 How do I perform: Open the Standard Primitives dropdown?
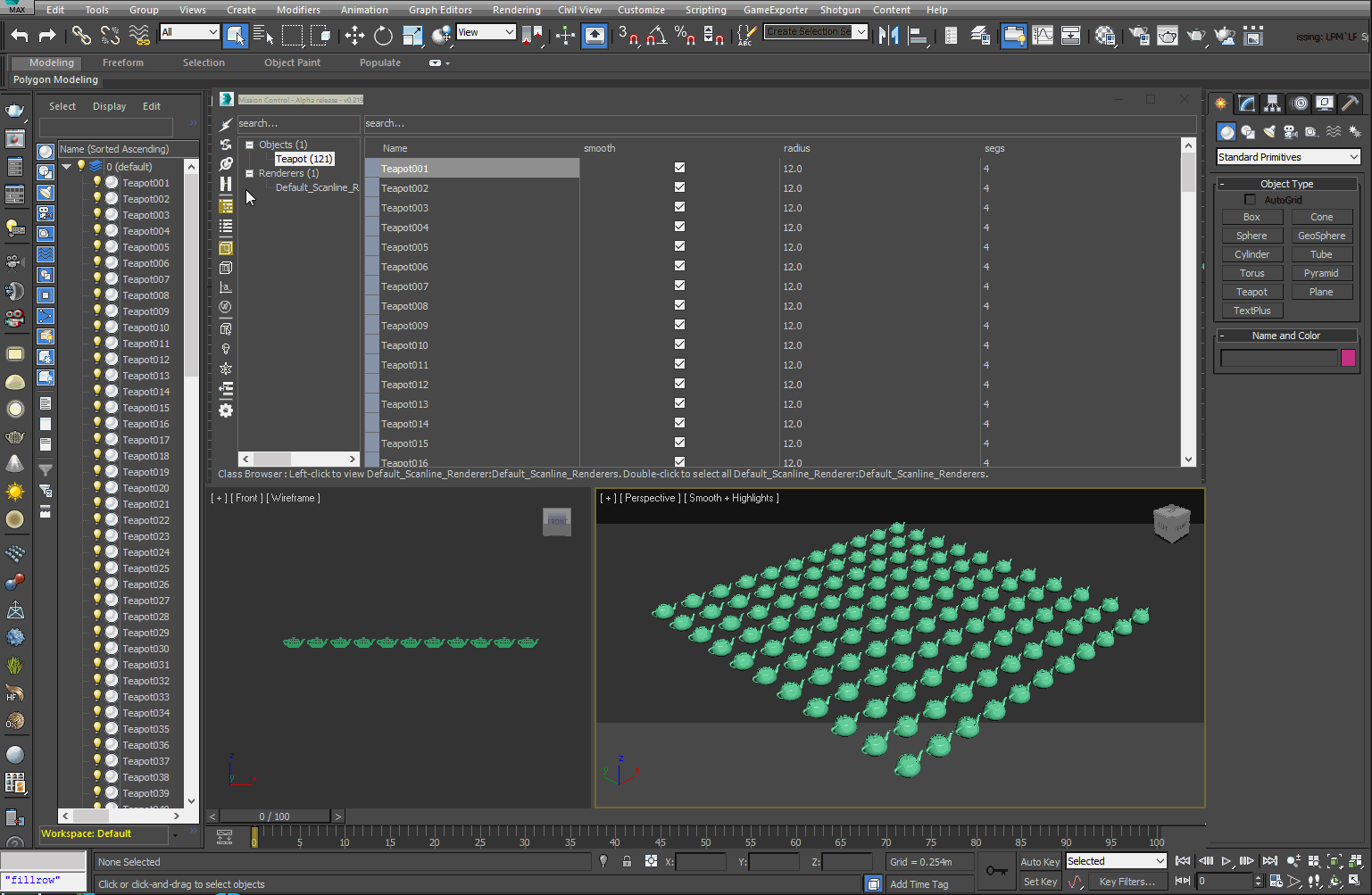tap(1287, 157)
